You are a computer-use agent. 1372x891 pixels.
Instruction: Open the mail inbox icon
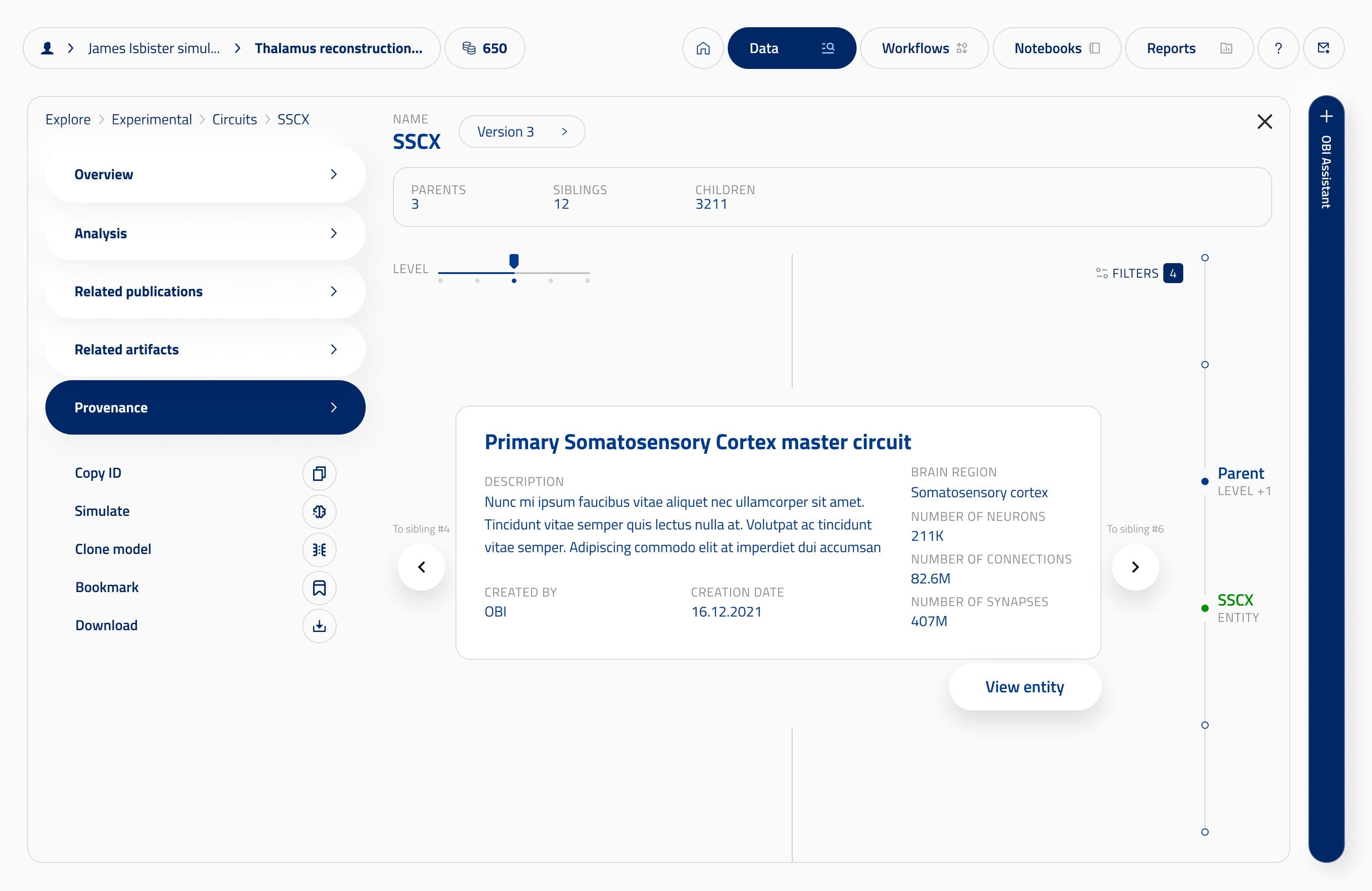tap(1323, 49)
